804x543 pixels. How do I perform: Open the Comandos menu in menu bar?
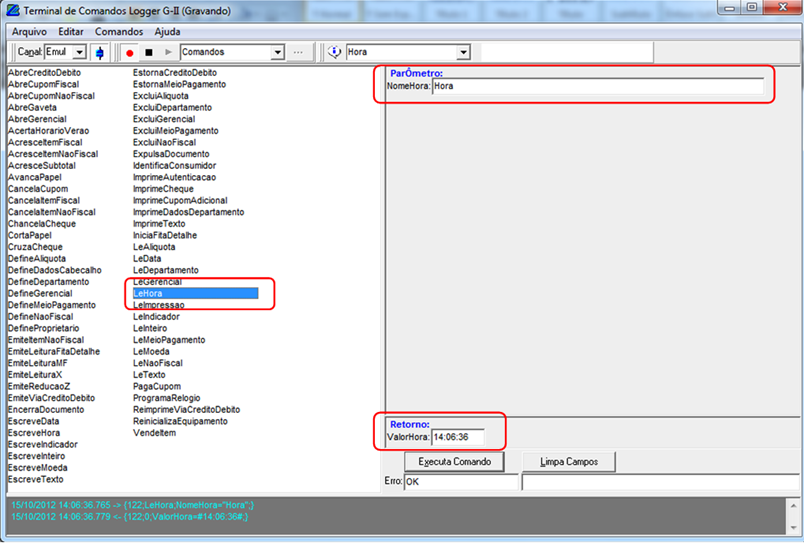pos(119,31)
